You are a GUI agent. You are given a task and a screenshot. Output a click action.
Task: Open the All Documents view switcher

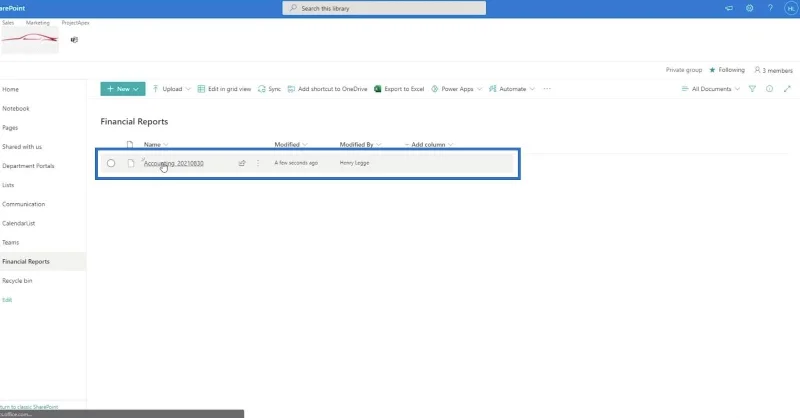coord(711,89)
